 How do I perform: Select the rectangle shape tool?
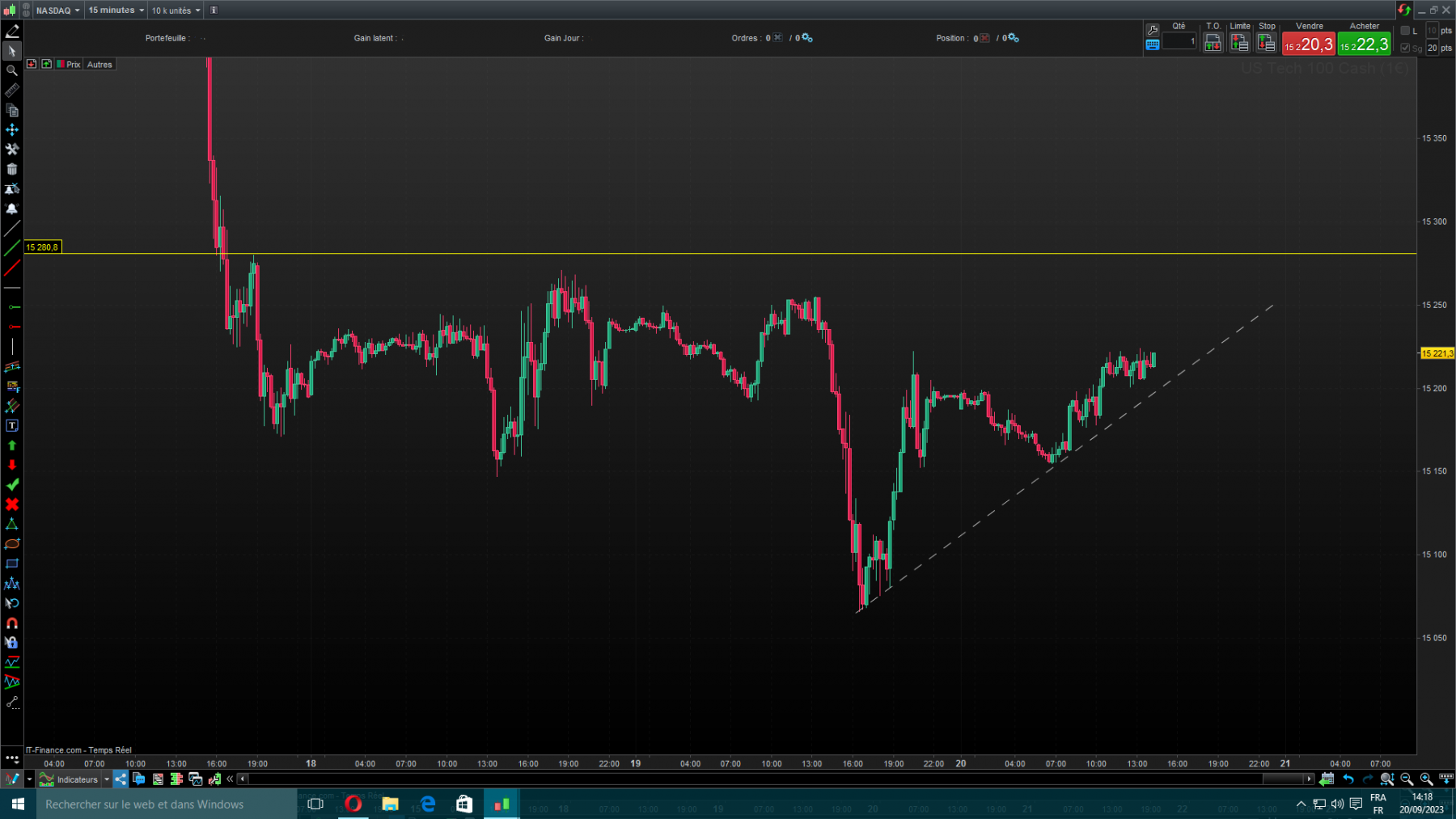click(x=12, y=564)
